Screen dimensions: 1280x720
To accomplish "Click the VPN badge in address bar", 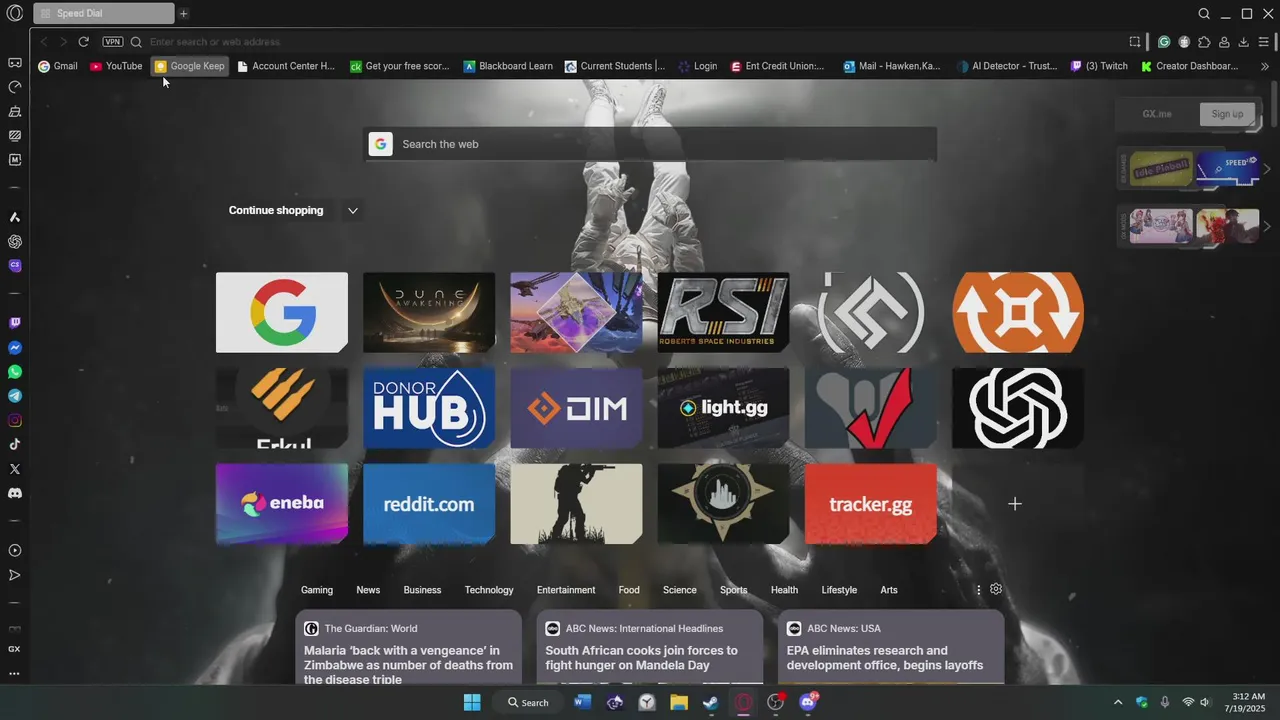I will 113,42.
